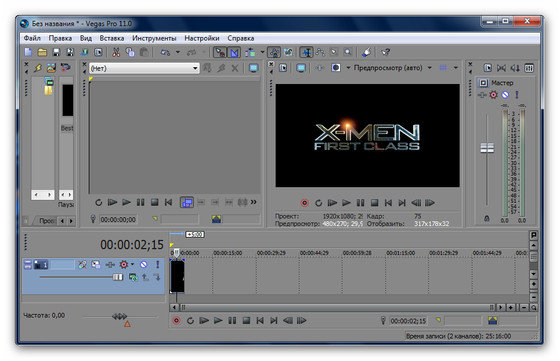Open the Вставка menu

click(112, 38)
